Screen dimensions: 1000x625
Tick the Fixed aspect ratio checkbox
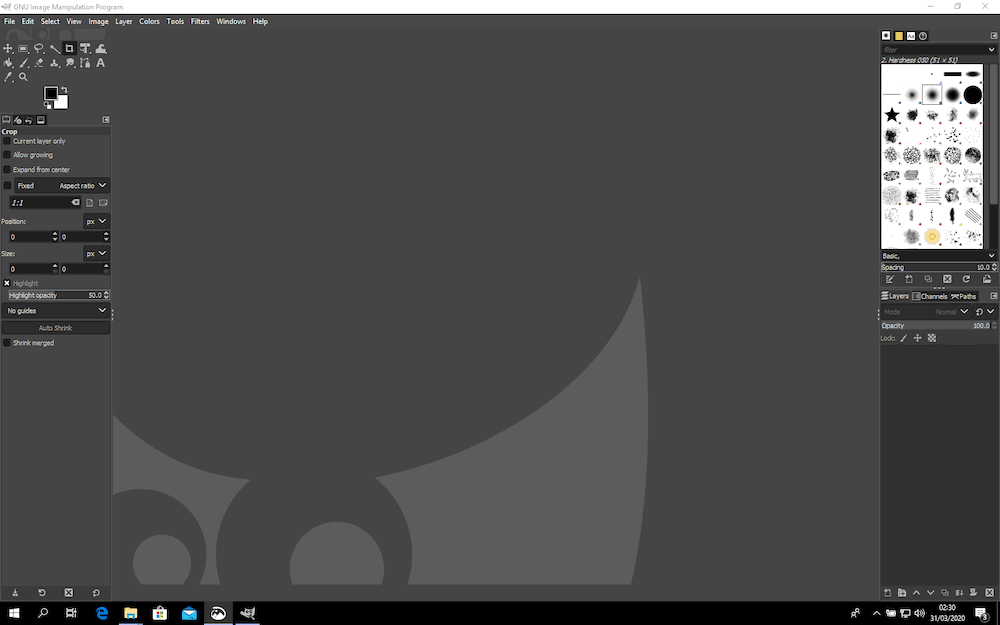click(7, 186)
